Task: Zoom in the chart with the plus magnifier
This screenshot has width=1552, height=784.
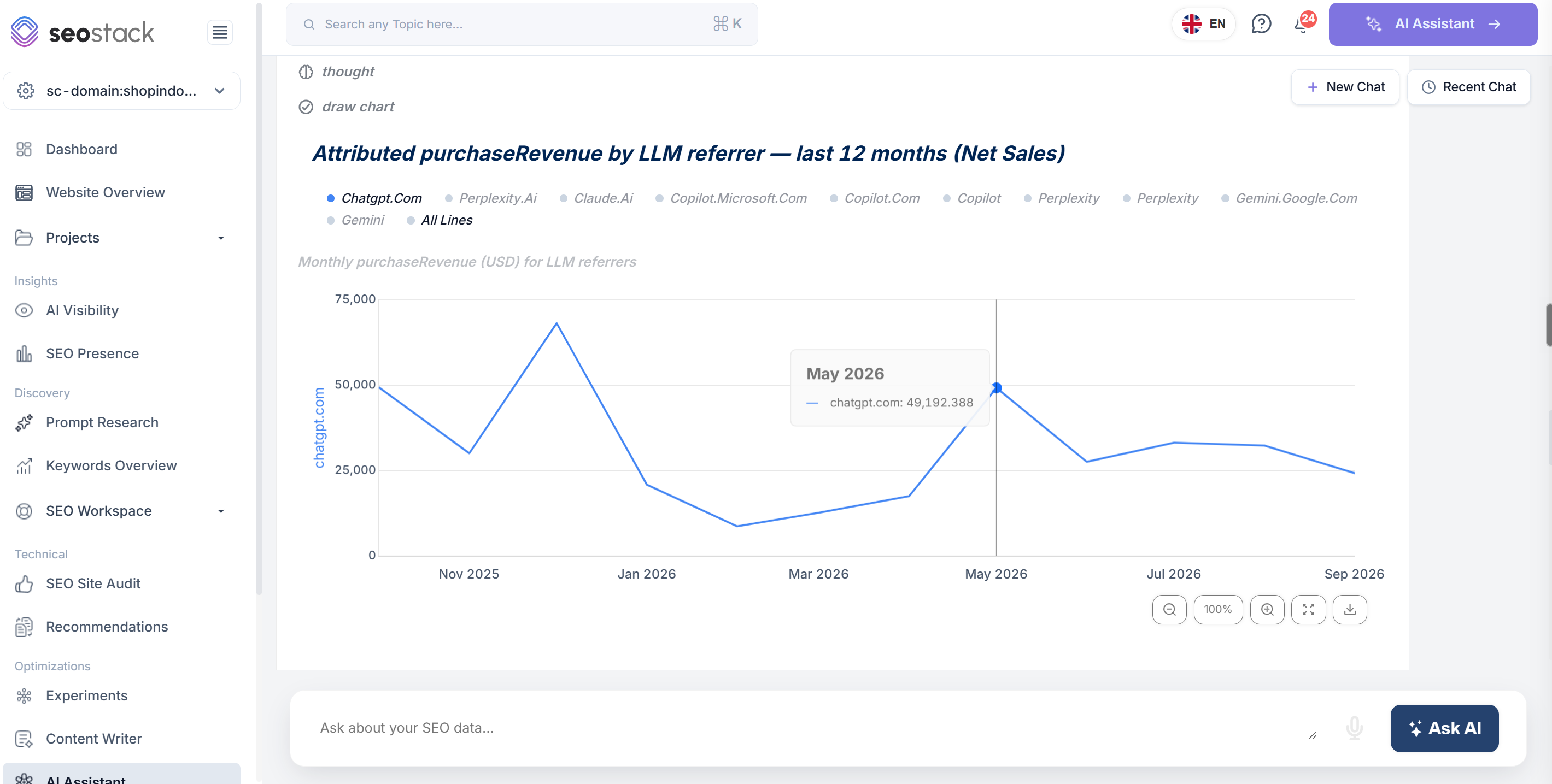Action: click(1267, 609)
